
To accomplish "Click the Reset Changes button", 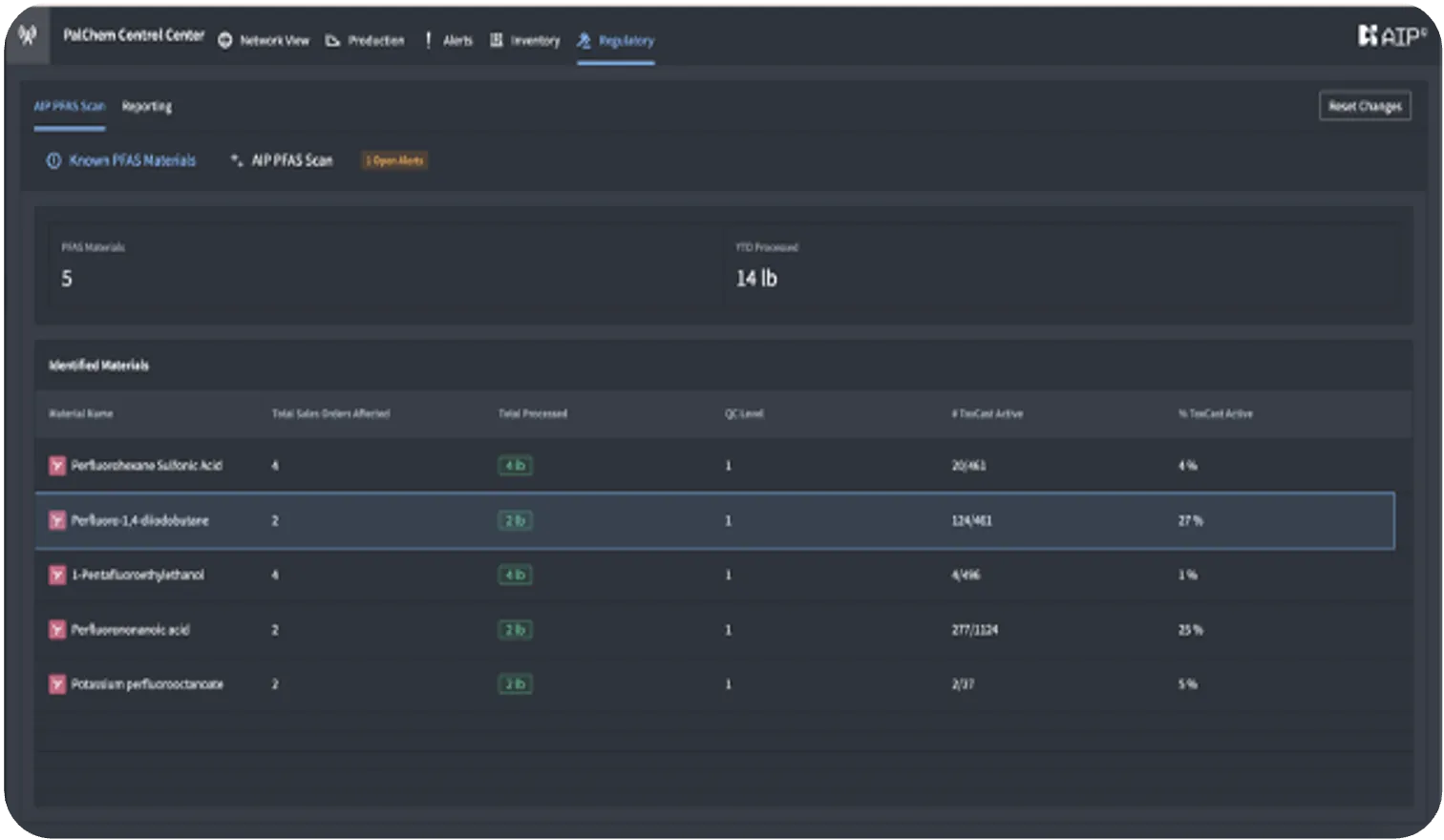I will [x=1365, y=106].
